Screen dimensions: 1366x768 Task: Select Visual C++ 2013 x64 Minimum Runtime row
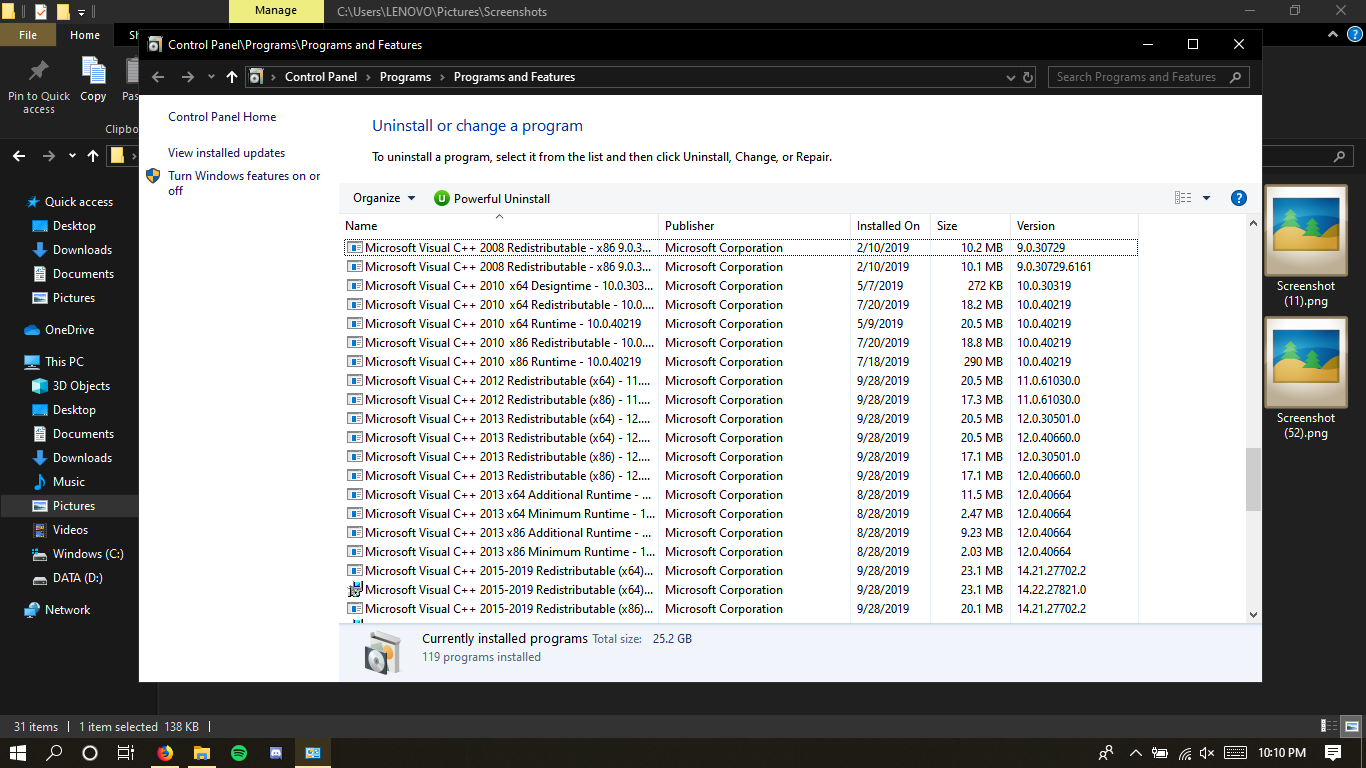coord(741,514)
